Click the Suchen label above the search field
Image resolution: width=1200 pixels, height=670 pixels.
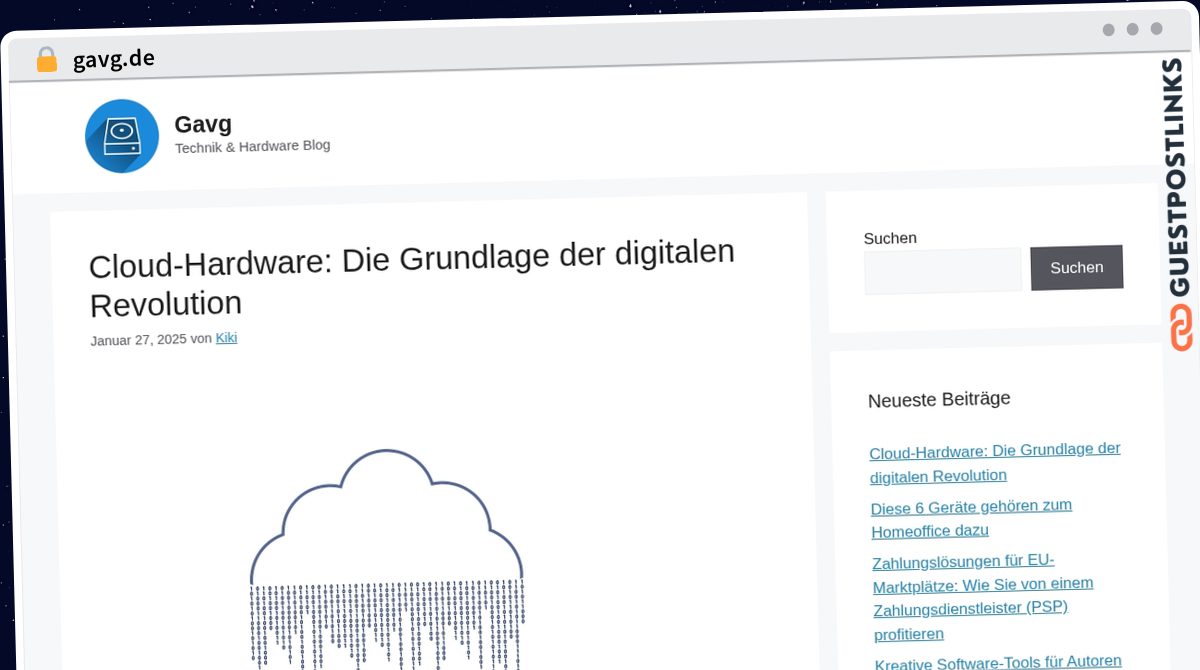(890, 238)
